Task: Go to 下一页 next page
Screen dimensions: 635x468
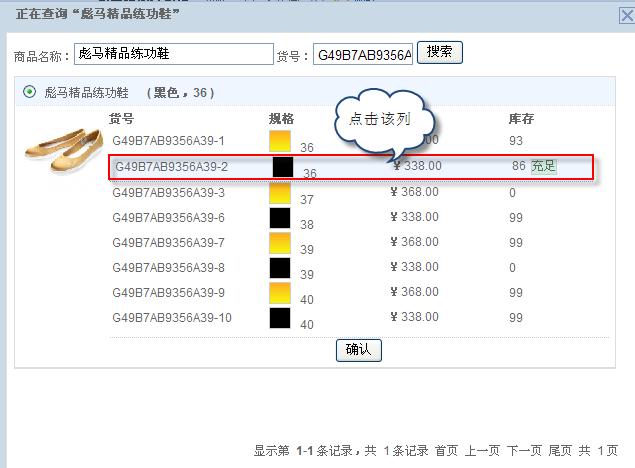Action: coord(524,451)
